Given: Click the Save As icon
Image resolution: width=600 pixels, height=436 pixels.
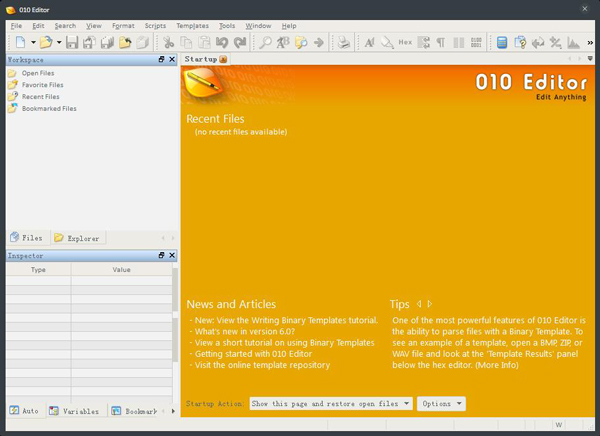Looking at the screenshot, I should (90, 42).
